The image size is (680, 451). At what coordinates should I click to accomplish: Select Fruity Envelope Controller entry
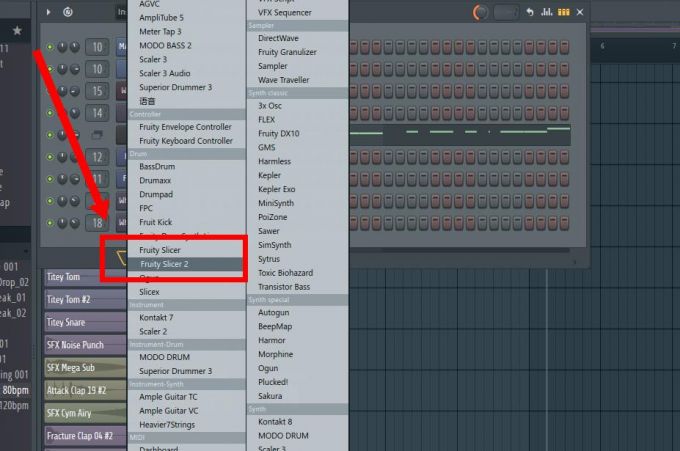(x=185, y=127)
